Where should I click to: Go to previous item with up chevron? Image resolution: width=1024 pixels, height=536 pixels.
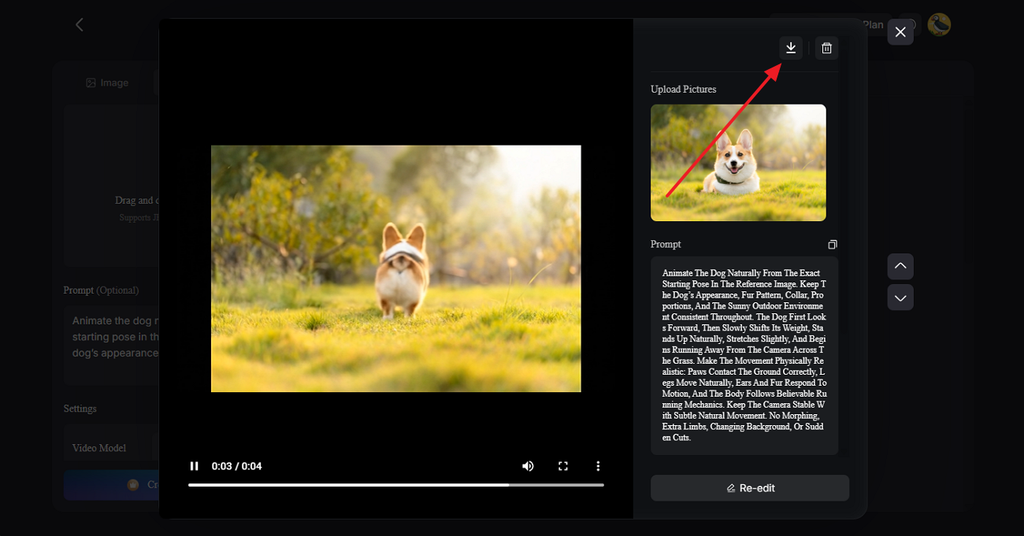[900, 266]
